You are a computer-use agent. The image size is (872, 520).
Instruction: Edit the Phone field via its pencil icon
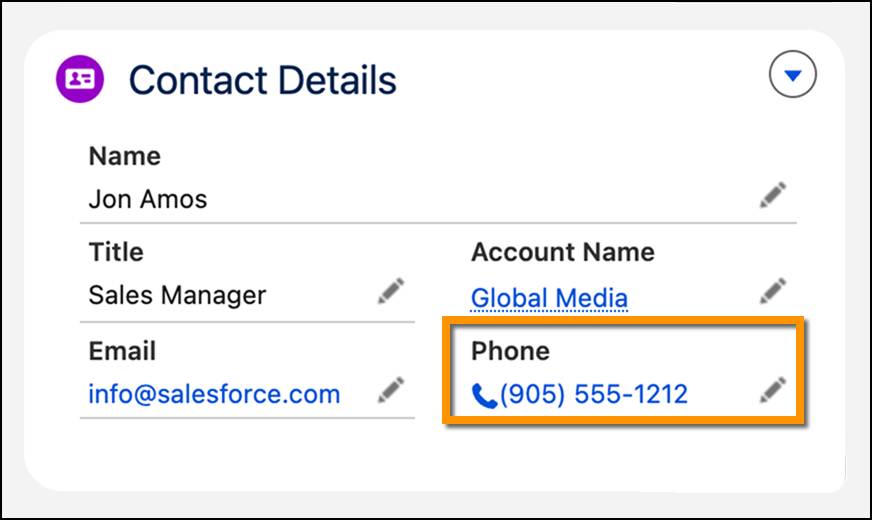pos(773,389)
